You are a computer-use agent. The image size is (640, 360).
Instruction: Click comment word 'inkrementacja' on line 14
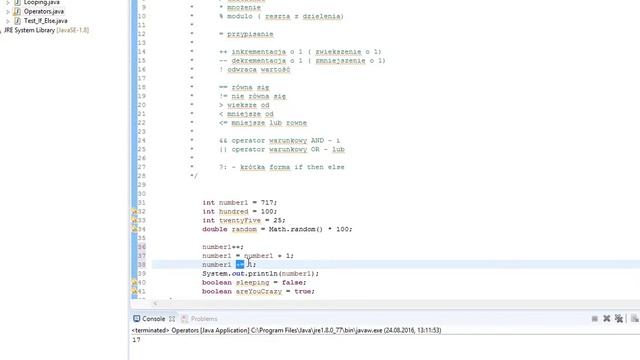[259, 52]
